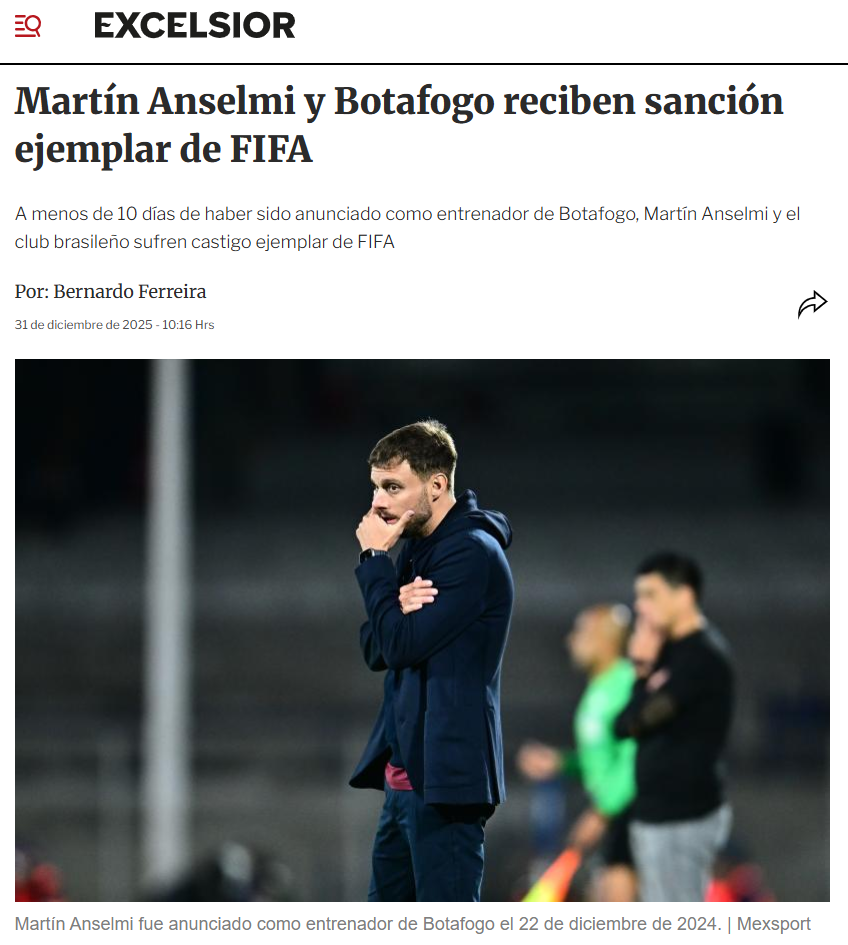This screenshot has width=848, height=945.
Task: Select the article summary paragraph
Action: coord(407,228)
